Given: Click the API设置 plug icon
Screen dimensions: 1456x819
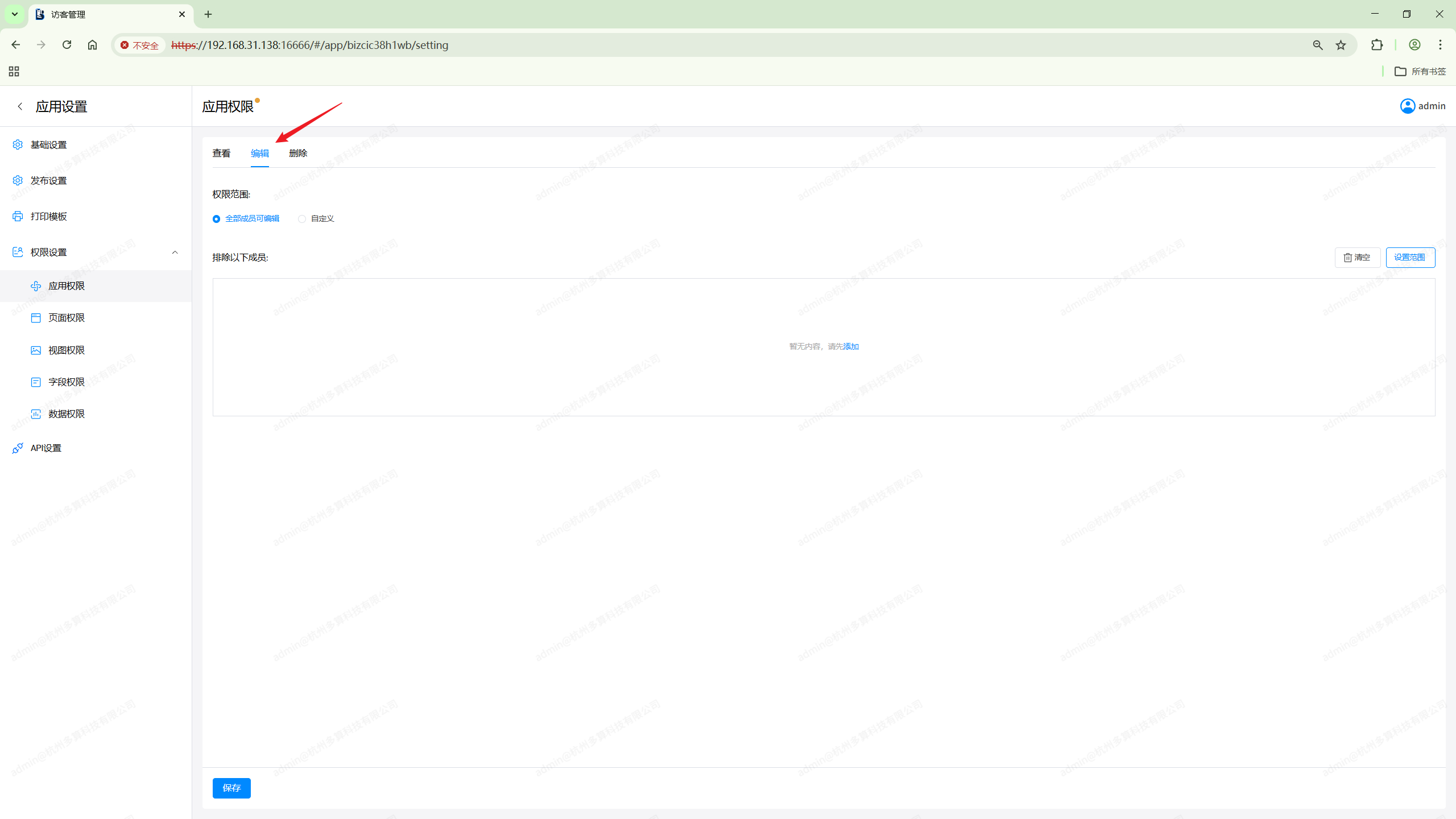Looking at the screenshot, I should (x=18, y=448).
